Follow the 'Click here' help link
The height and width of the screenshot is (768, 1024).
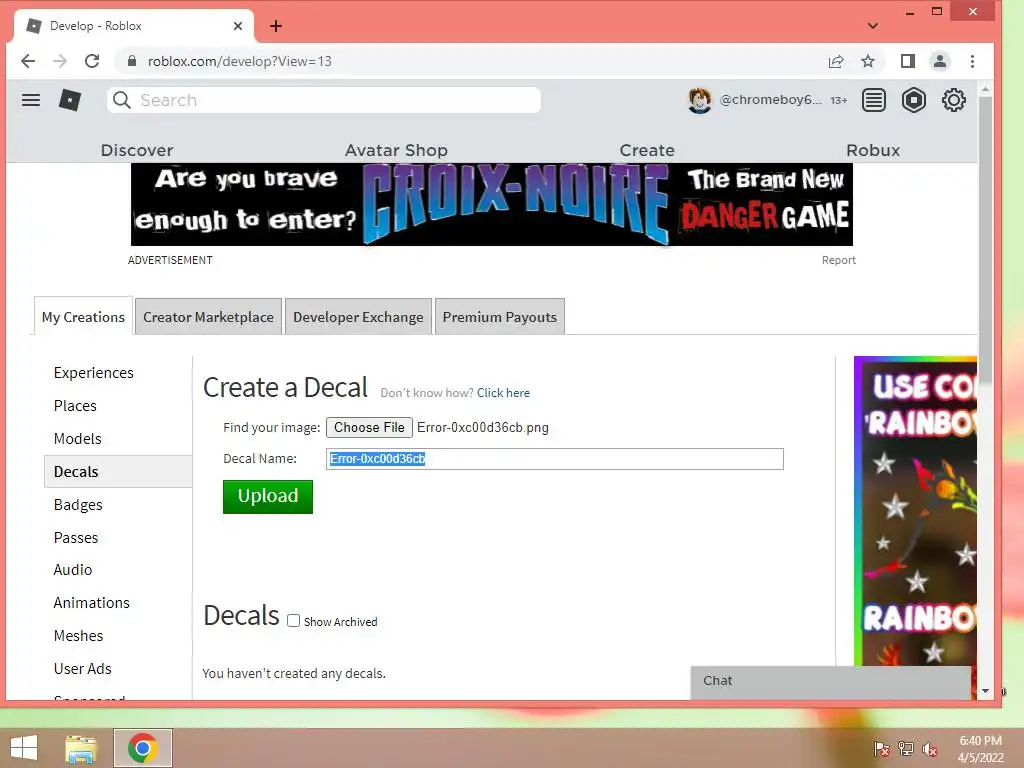503,392
